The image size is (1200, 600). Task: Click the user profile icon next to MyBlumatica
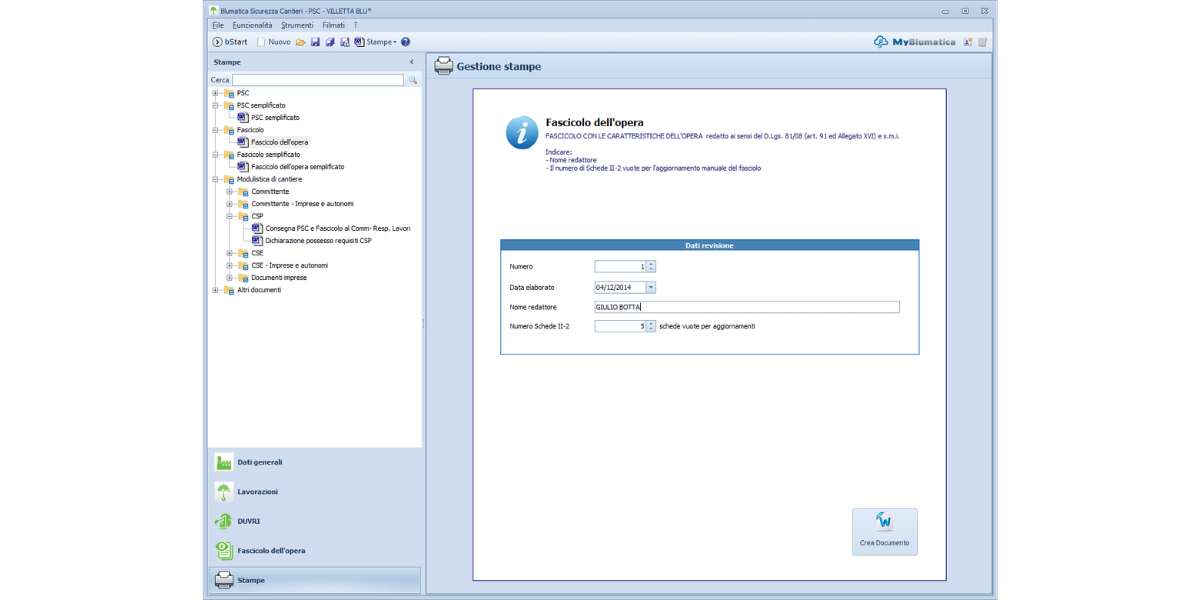pos(968,42)
